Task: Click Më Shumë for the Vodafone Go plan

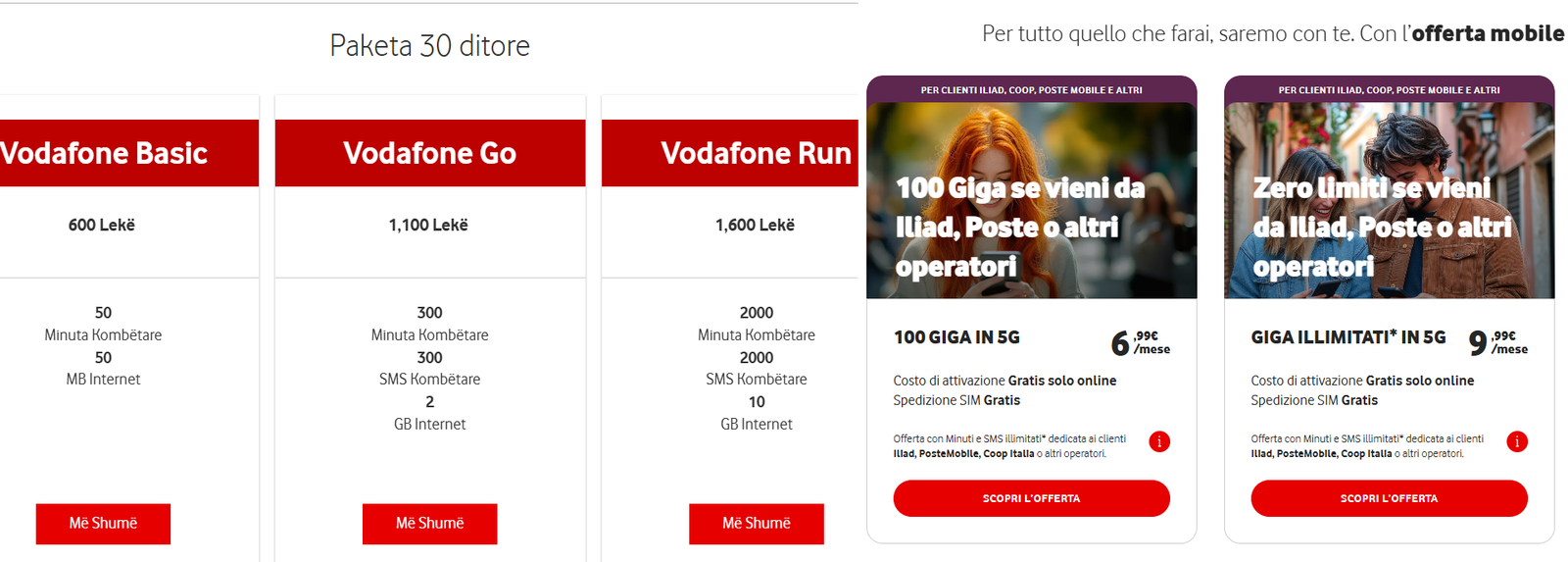Action: coord(429,524)
